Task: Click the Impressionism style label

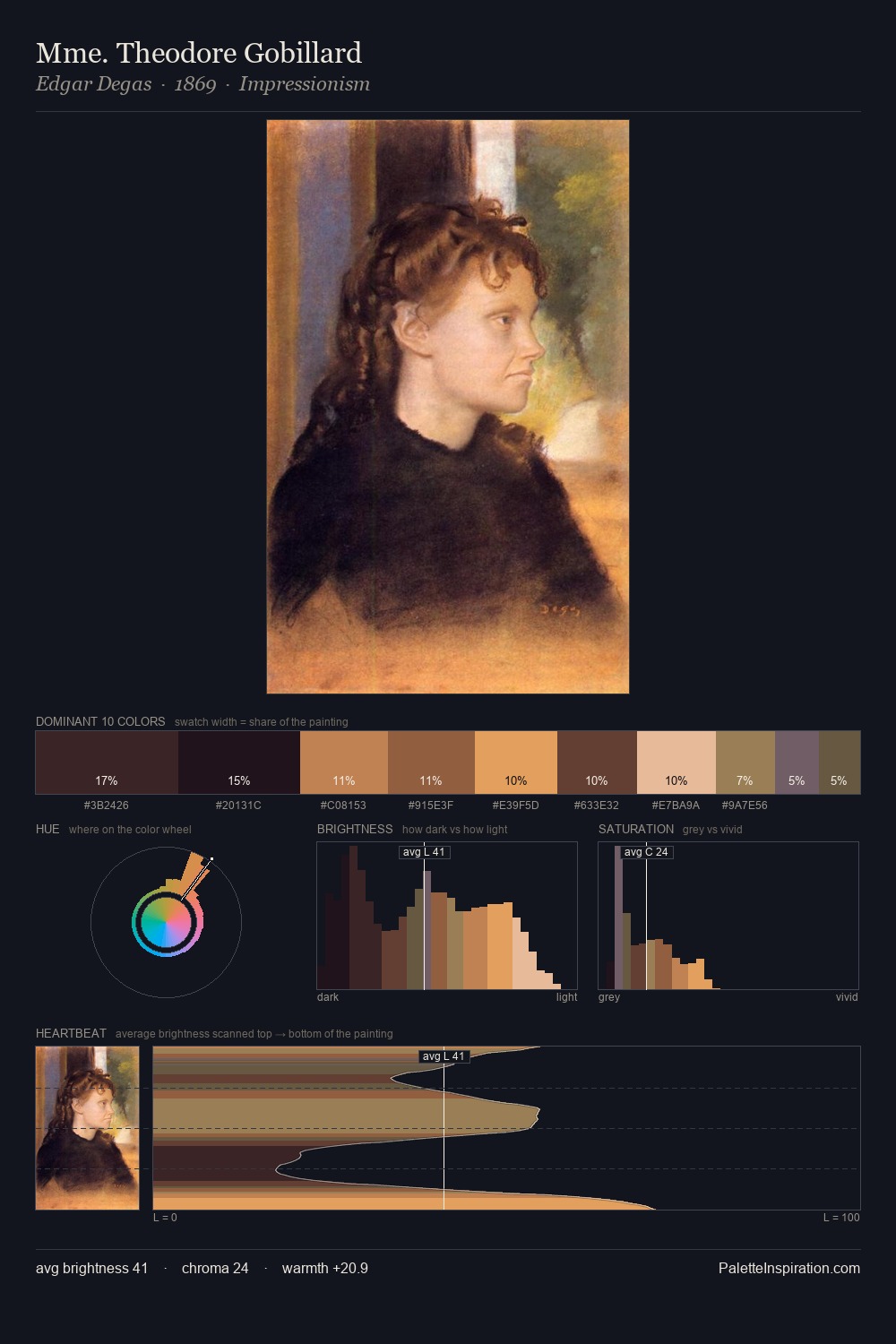Action: point(305,84)
